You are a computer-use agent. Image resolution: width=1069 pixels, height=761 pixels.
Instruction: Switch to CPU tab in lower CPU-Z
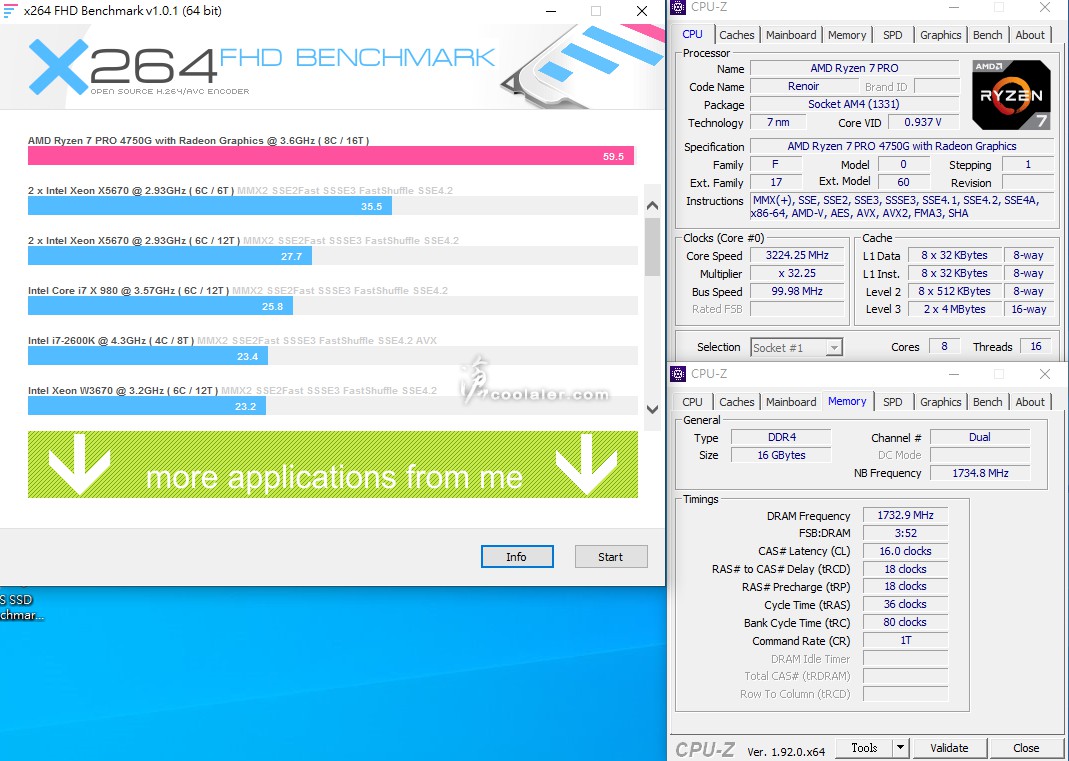692,402
